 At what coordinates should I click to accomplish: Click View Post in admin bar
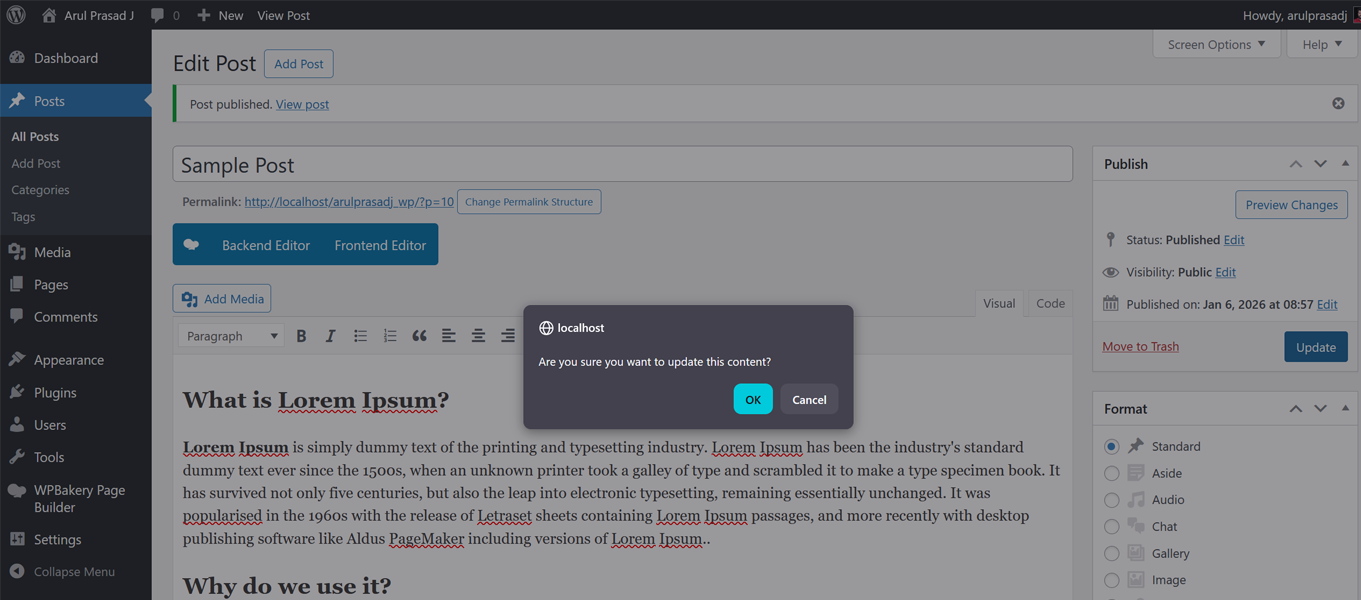[283, 15]
